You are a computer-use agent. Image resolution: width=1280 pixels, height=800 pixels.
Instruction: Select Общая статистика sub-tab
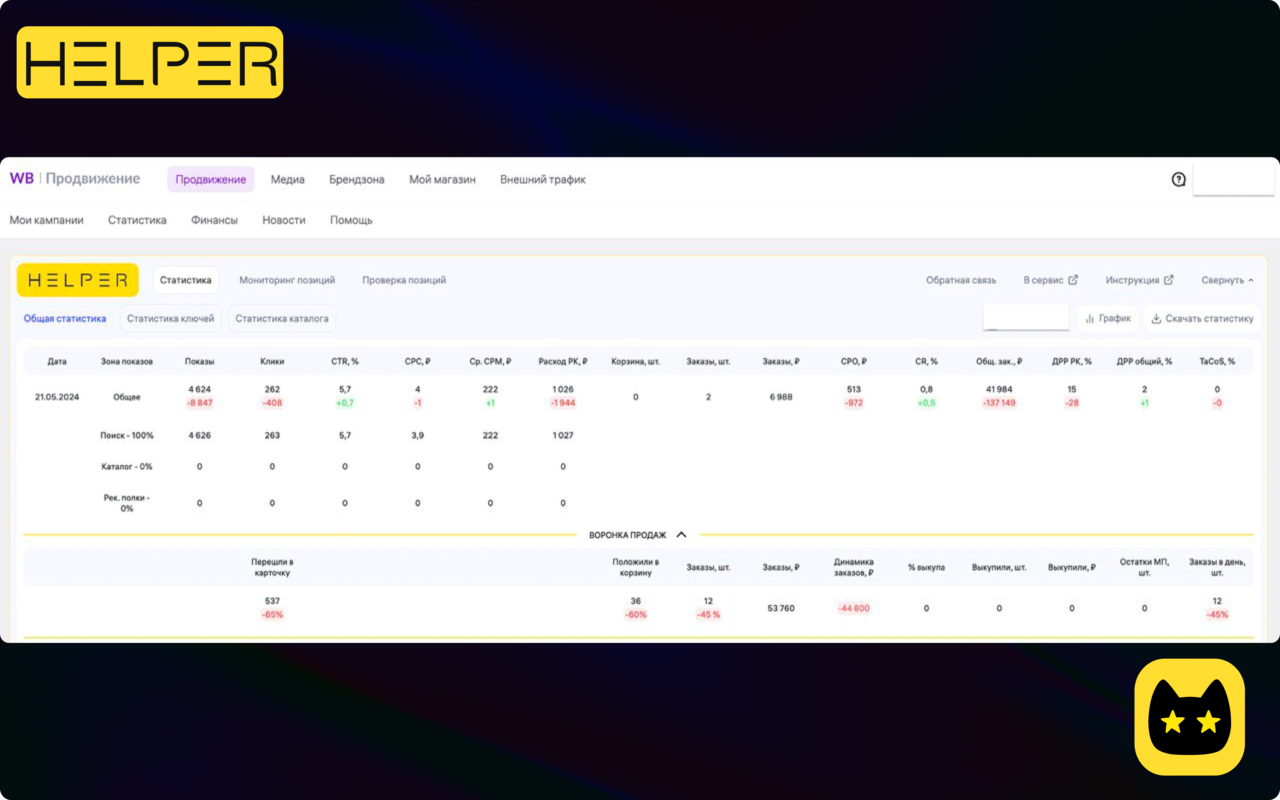(65, 319)
